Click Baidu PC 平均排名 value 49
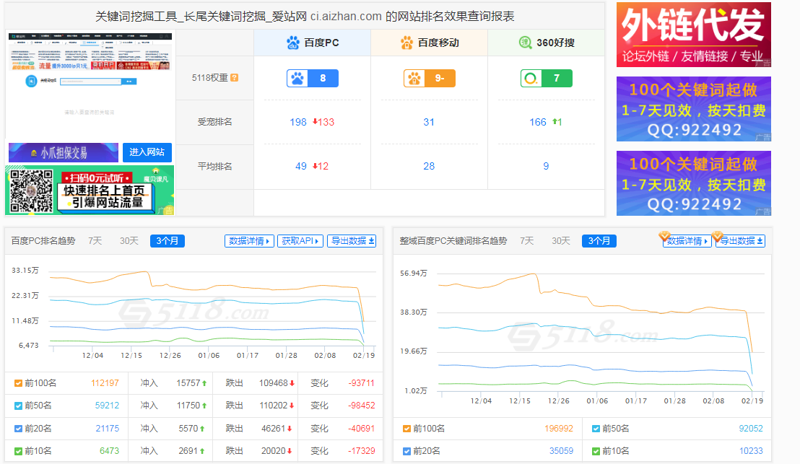The image size is (800, 464). point(301,166)
